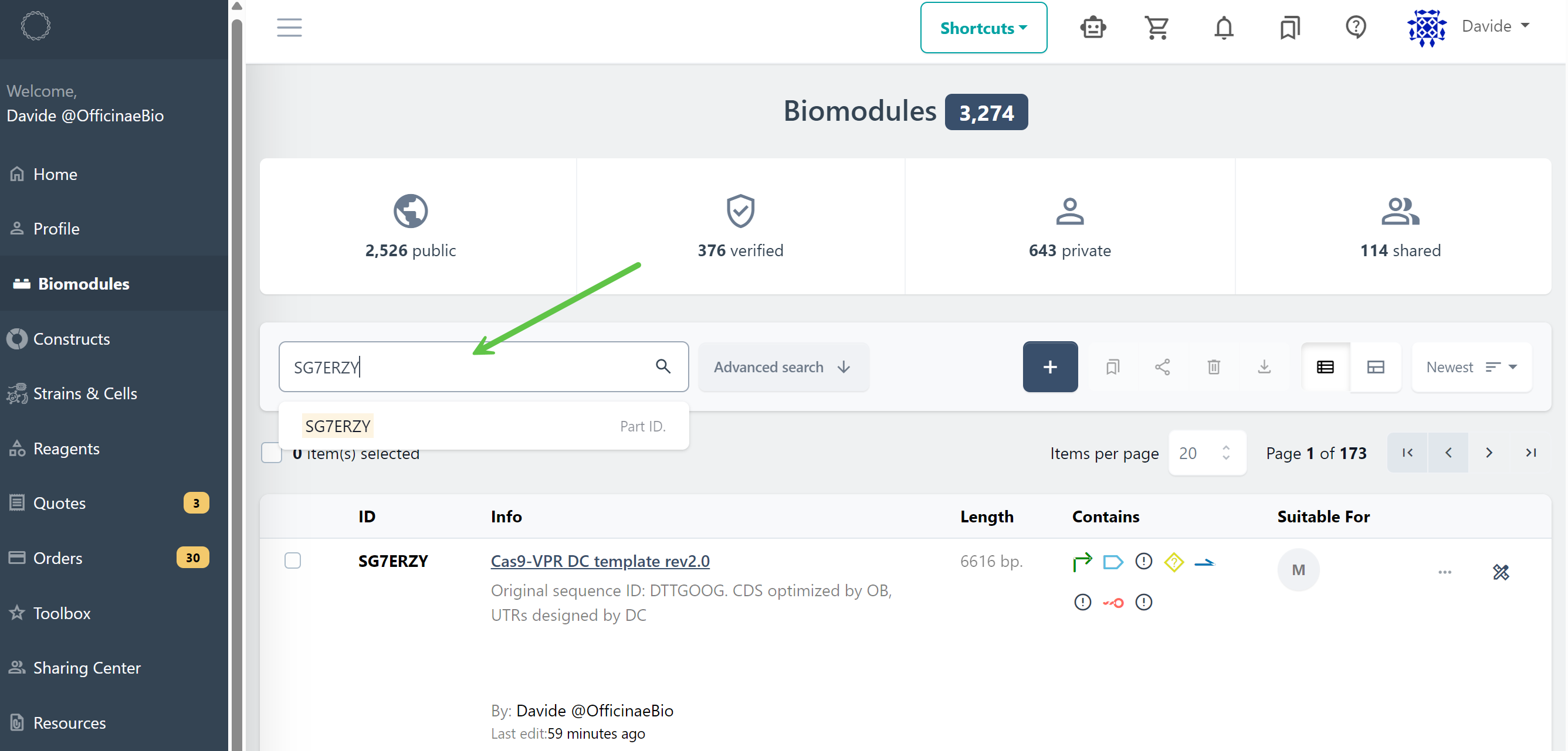Click the 6616 bp. length value
The image size is (1568, 751).
[x=990, y=560]
